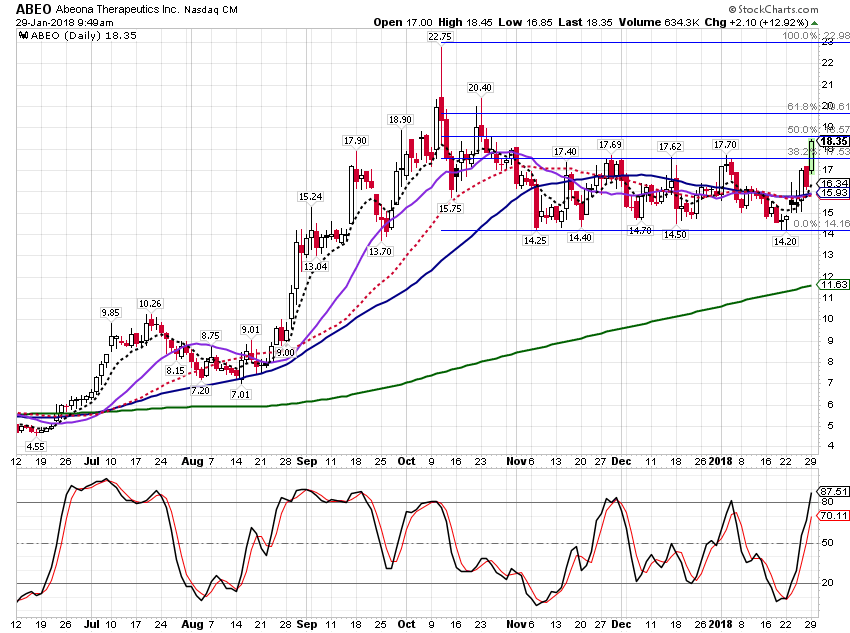Click the 14.20 low price label
This screenshot has width=850, height=633.
pyautogui.click(x=785, y=241)
